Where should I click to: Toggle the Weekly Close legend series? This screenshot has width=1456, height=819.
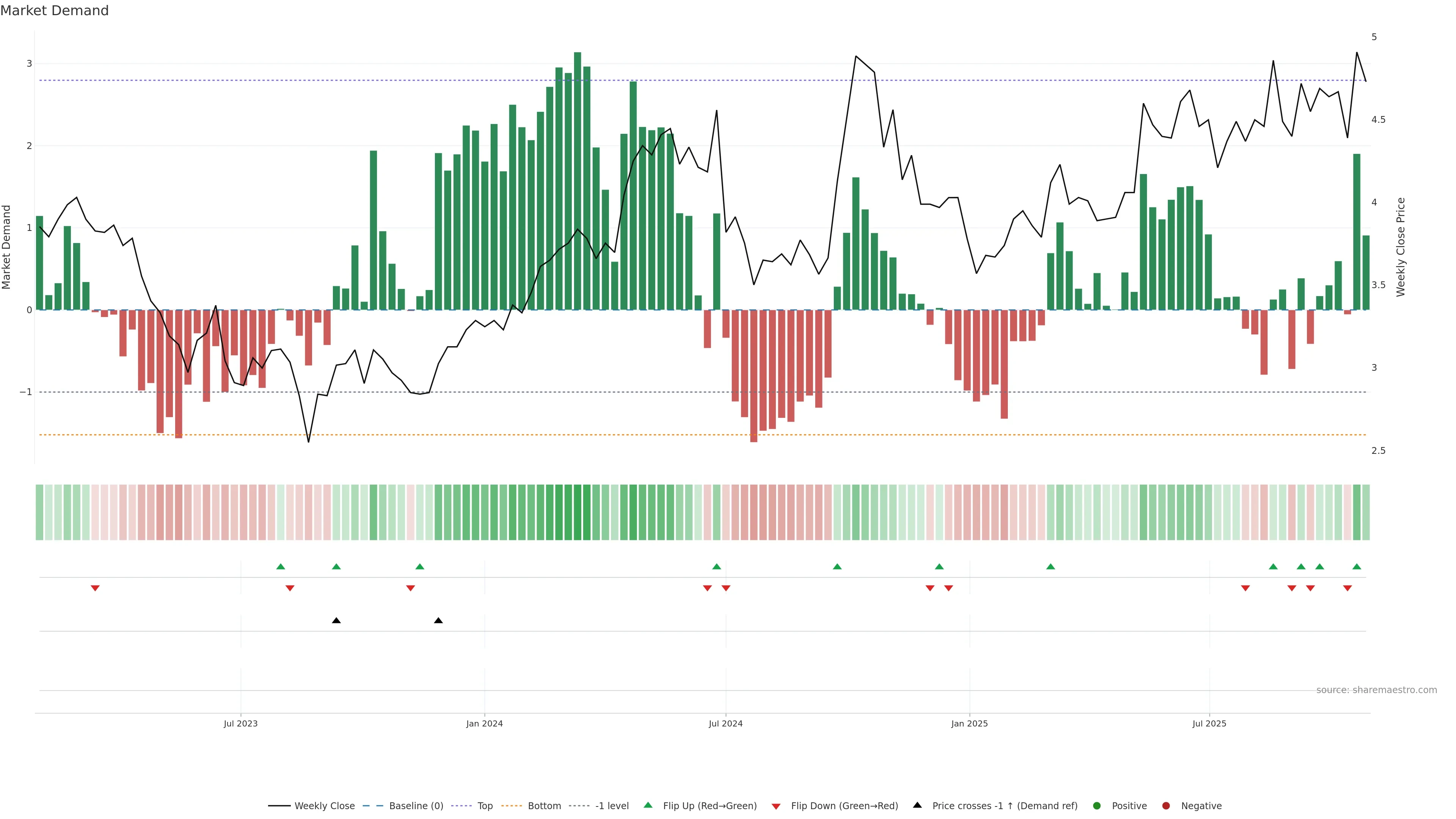(x=325, y=805)
